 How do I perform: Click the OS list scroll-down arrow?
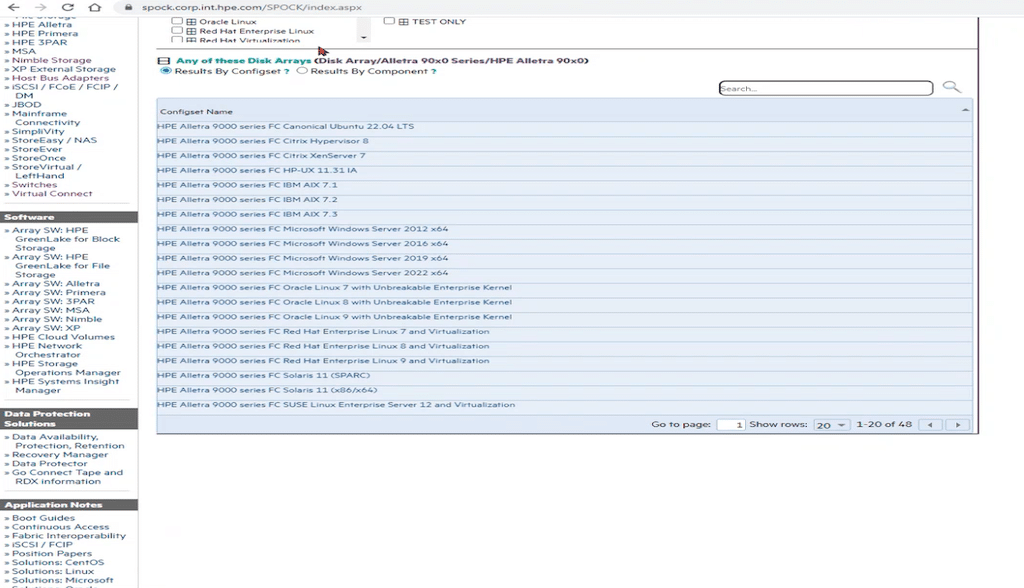[364, 37]
